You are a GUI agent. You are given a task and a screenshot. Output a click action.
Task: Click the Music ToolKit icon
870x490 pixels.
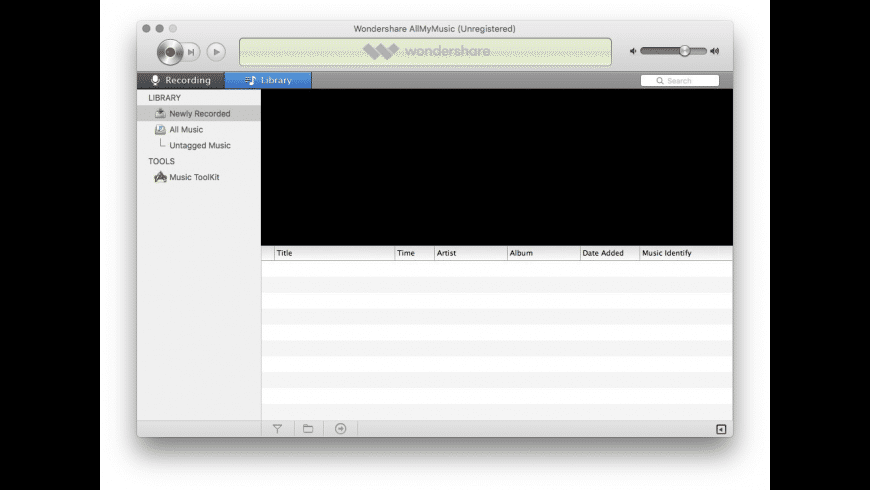pyautogui.click(x=160, y=177)
